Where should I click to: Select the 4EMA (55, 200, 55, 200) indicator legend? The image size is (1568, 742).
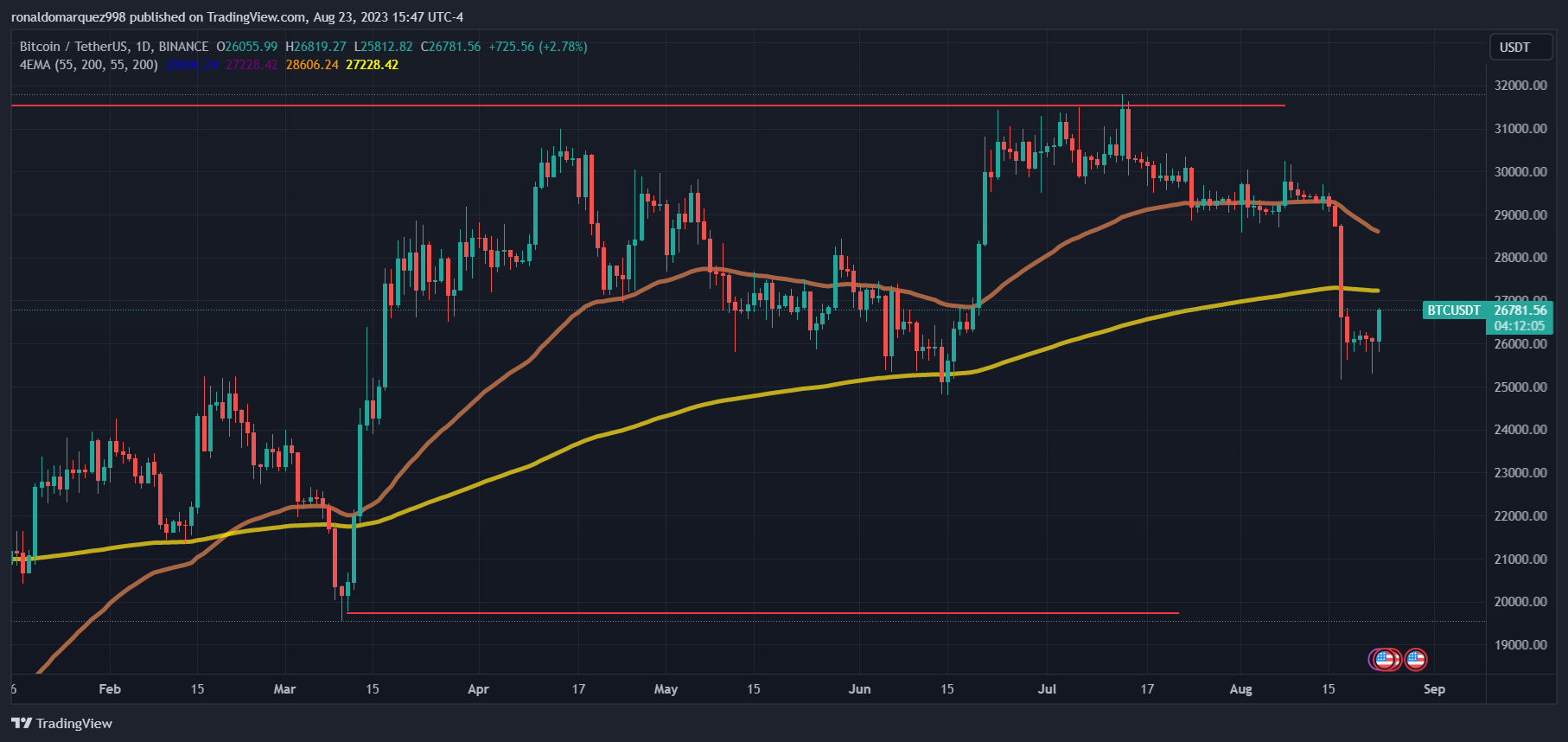click(89, 65)
